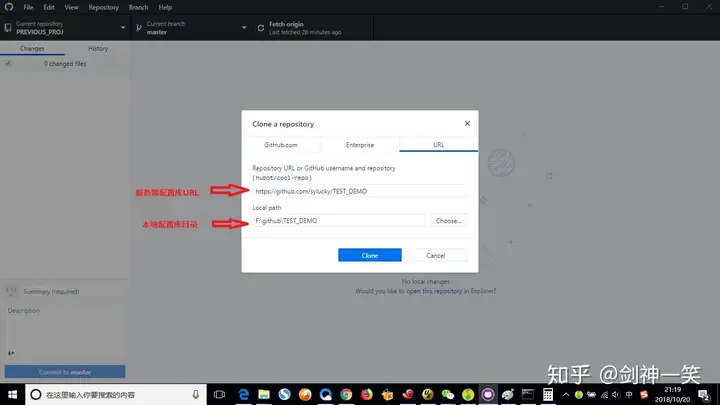
Task: Click the microphone icon in search box
Action: (196, 394)
